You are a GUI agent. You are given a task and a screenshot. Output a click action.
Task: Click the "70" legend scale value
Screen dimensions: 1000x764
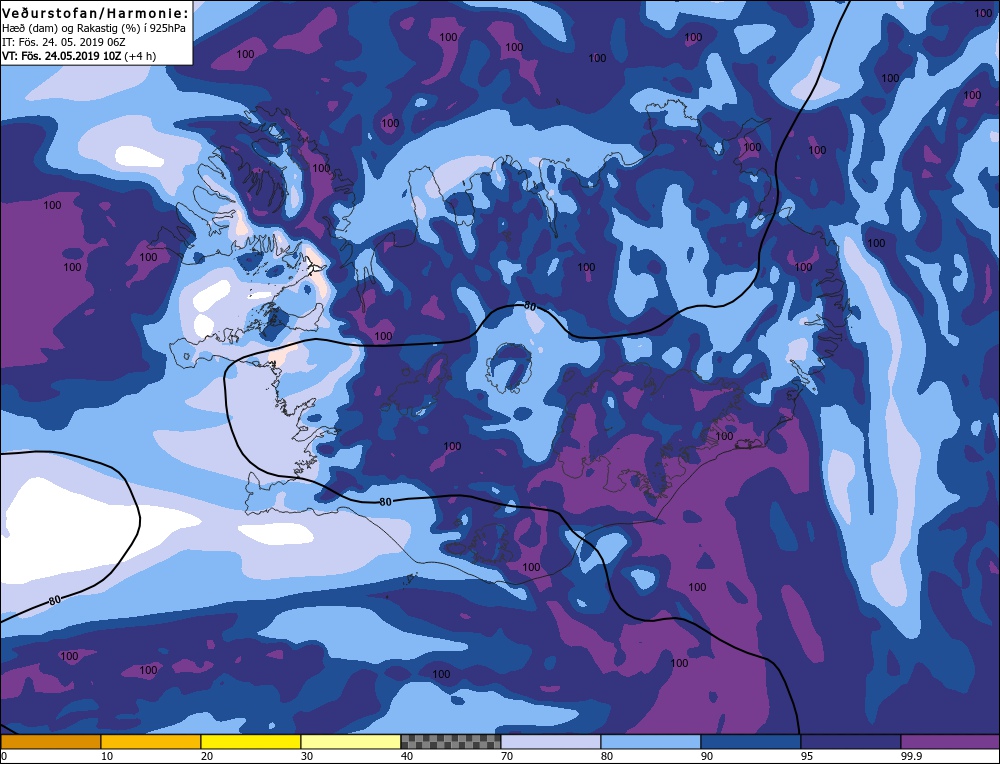507,756
